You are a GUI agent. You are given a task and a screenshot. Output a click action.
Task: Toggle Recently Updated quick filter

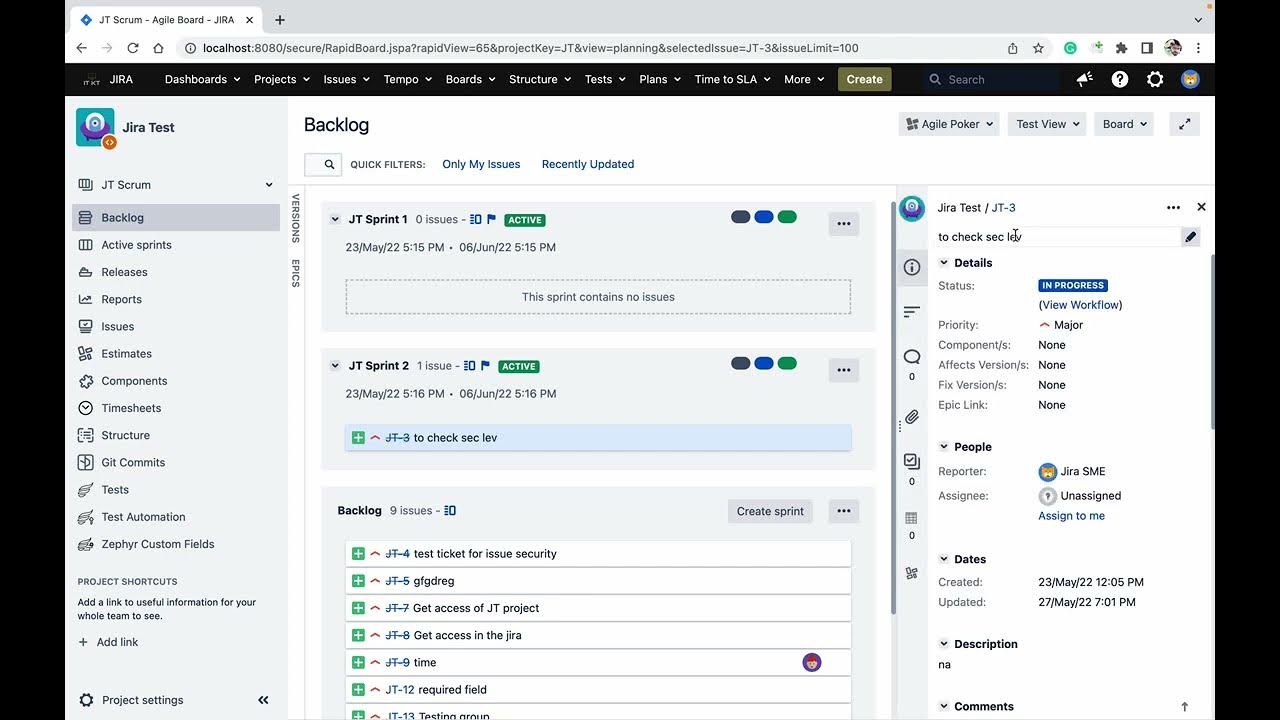pos(588,164)
